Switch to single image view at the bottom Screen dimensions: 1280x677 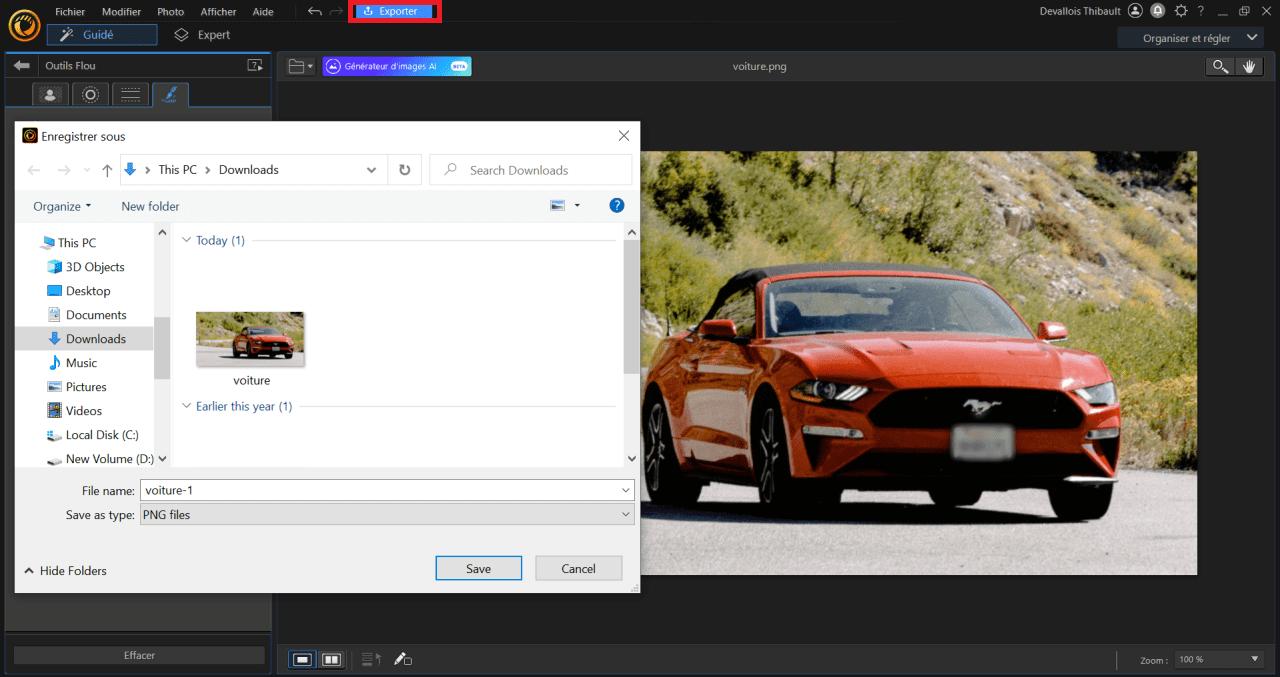click(x=301, y=659)
